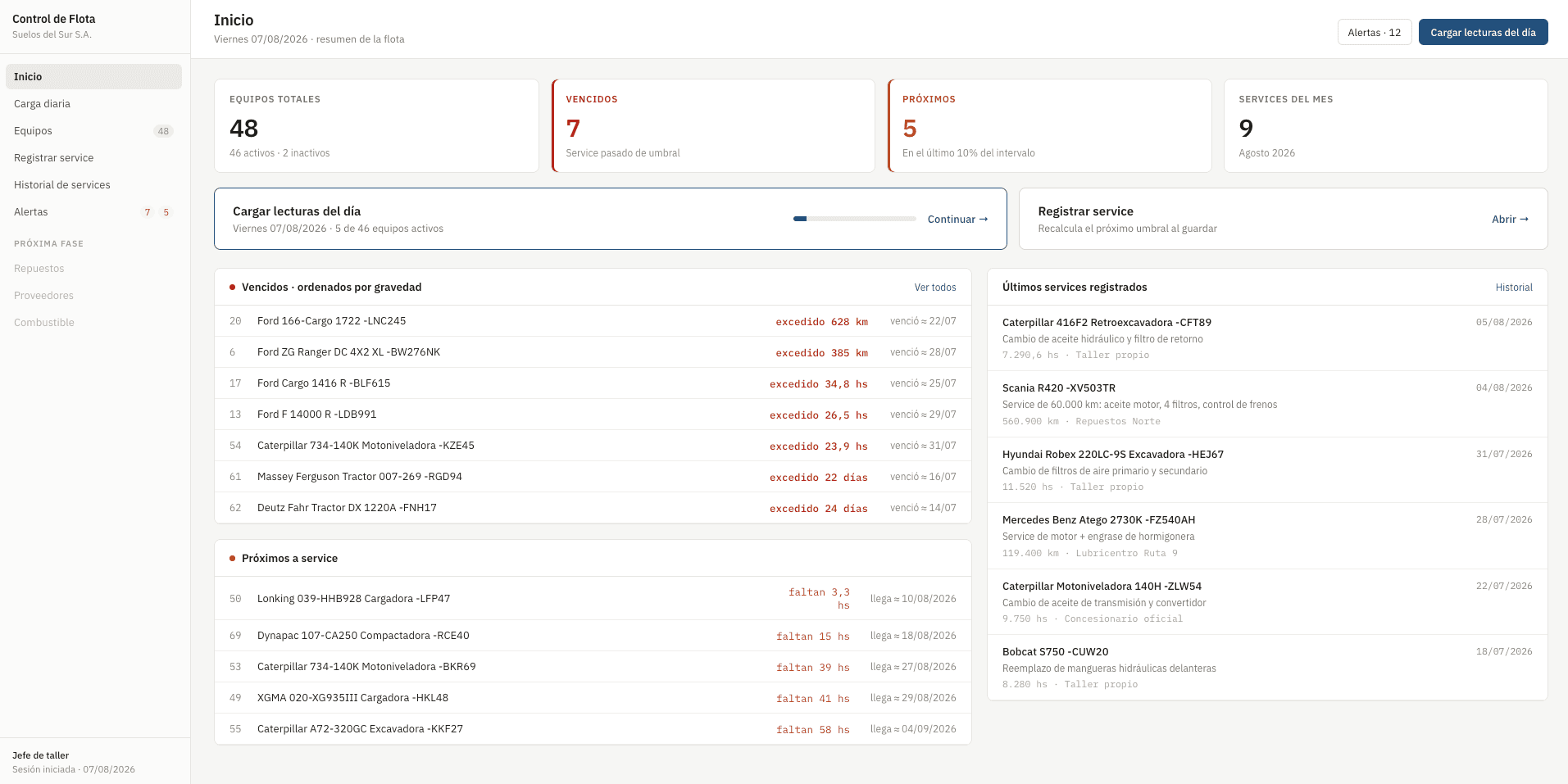Screen dimensions: 1568x784
Task: Open Ford F 14000 R -LDB991 row
Action: click(593, 415)
